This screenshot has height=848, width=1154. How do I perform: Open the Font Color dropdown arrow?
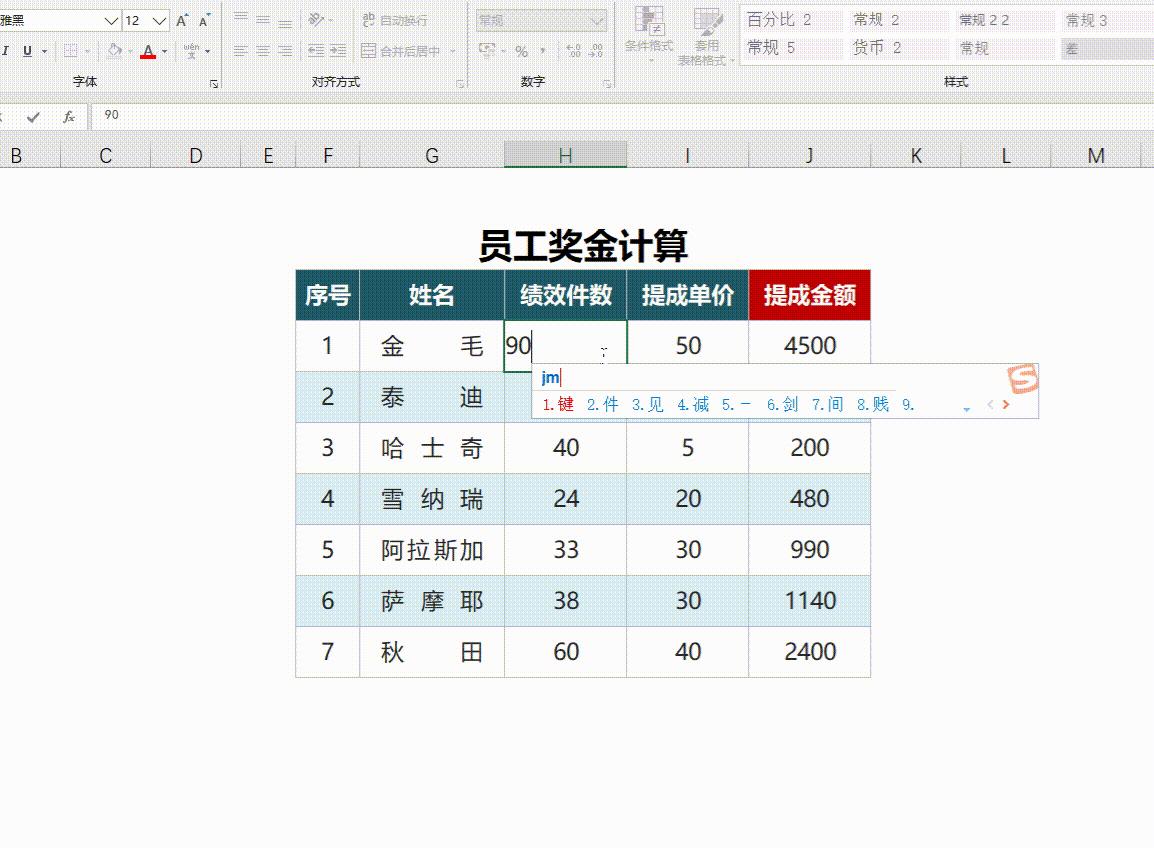click(x=164, y=52)
